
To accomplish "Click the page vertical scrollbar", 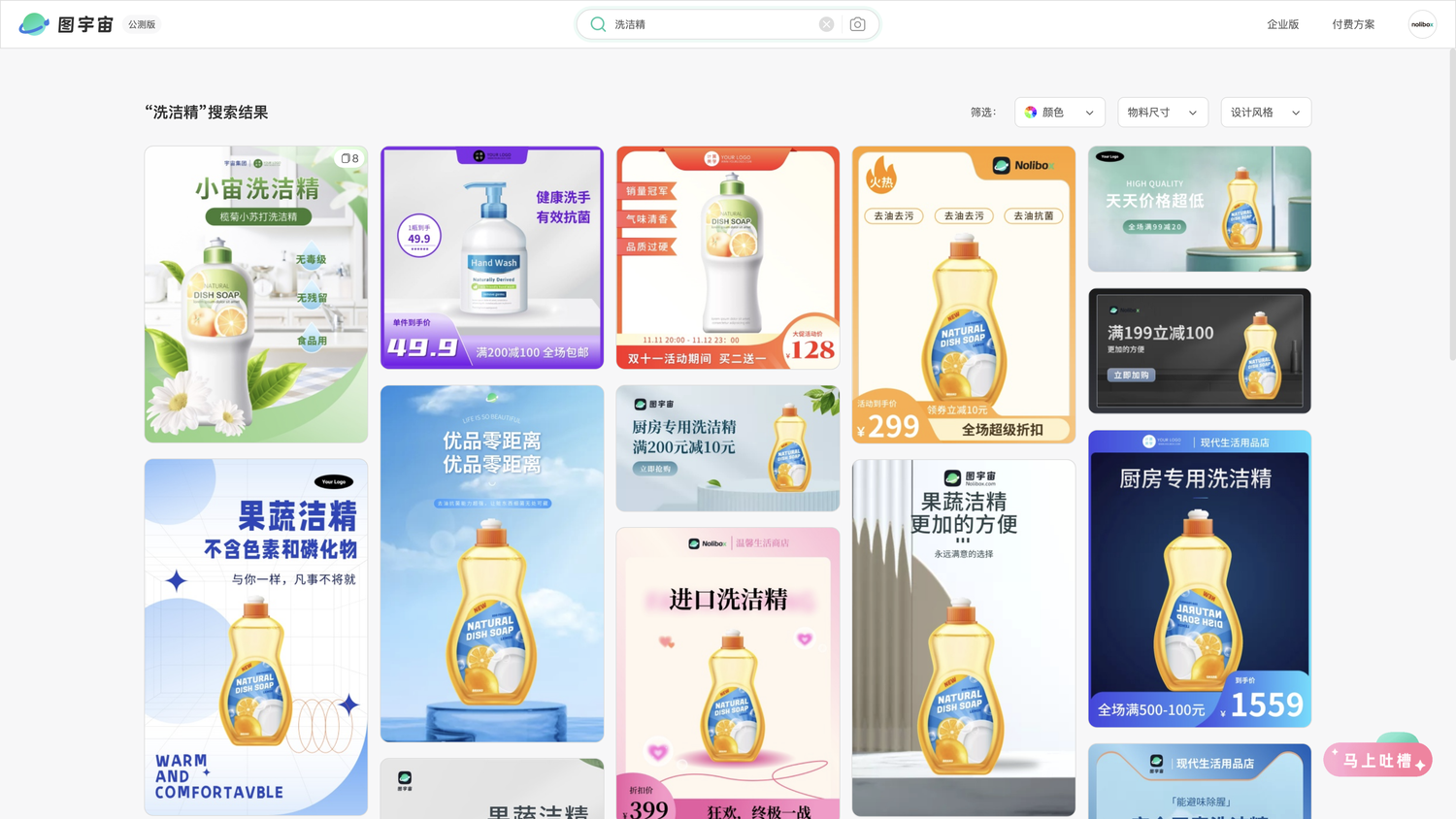I will (x=1451, y=204).
